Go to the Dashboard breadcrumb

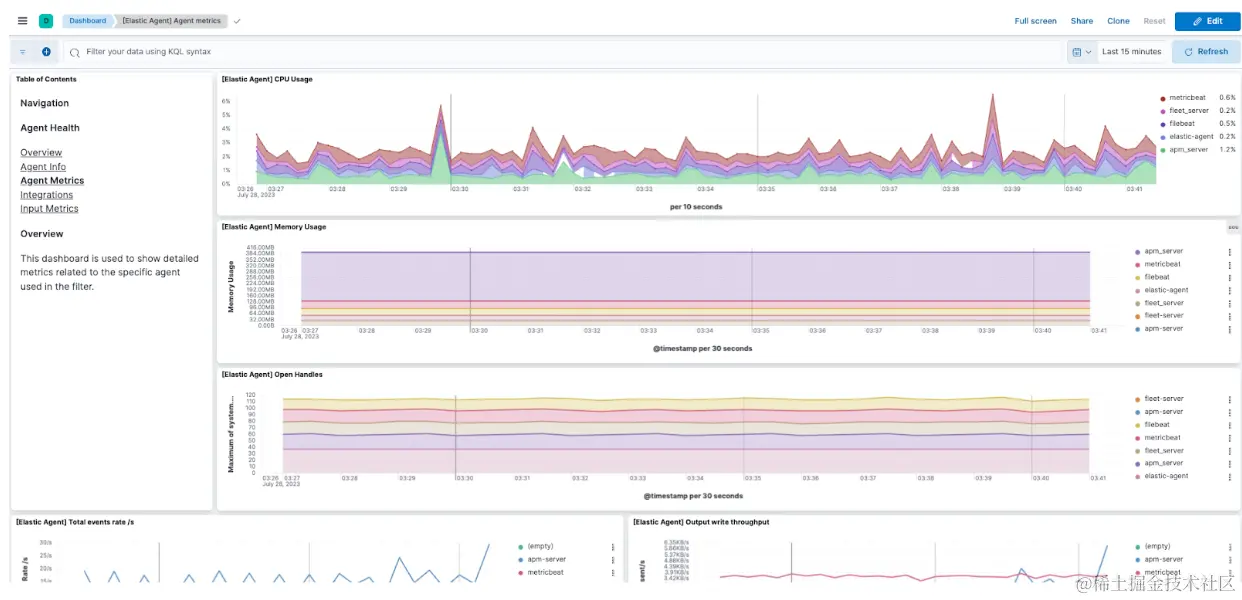coord(88,21)
